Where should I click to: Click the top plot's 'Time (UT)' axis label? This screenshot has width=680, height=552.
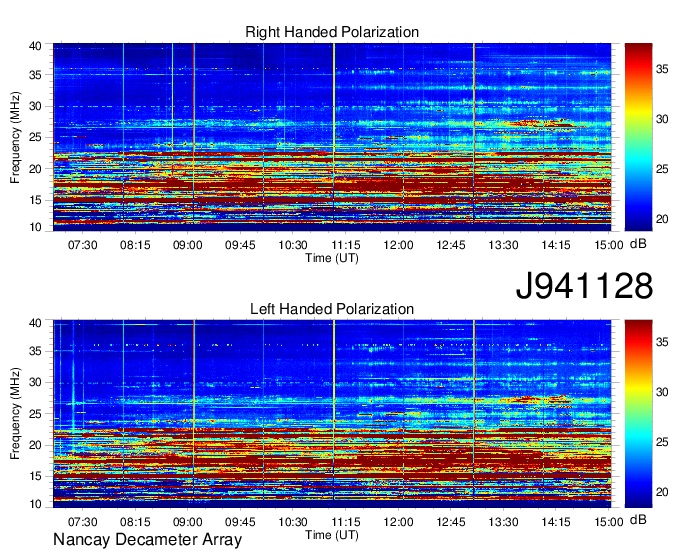(332, 258)
